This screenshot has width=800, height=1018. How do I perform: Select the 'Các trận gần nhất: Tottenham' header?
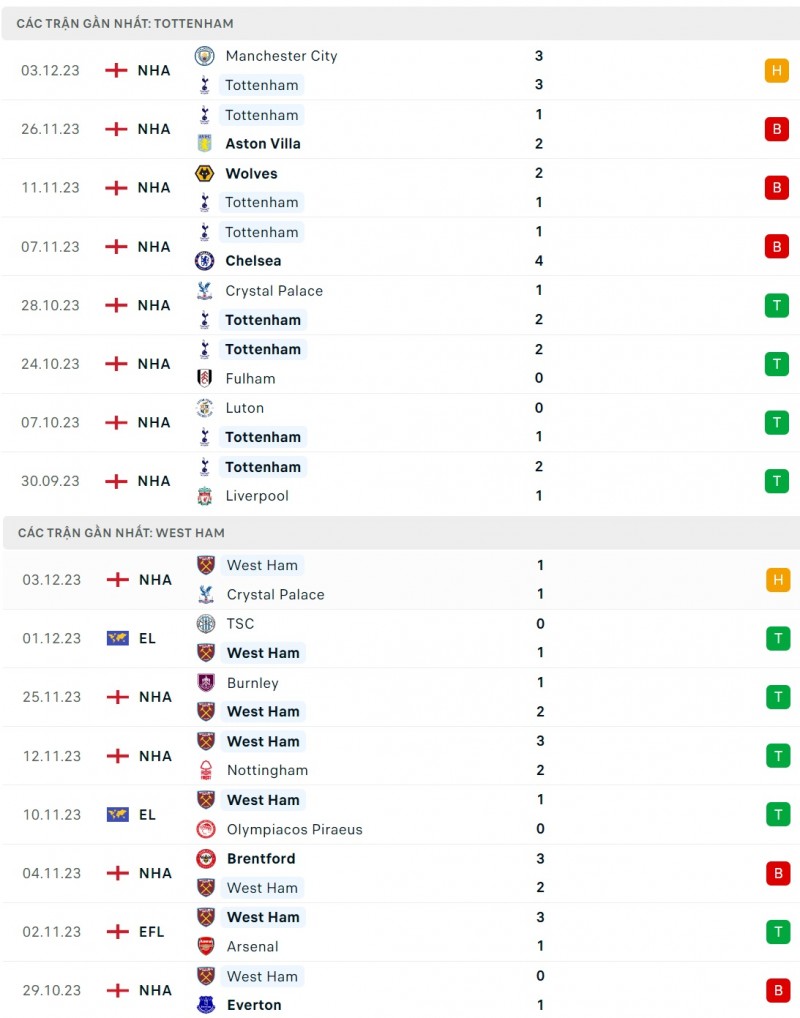pos(125,23)
